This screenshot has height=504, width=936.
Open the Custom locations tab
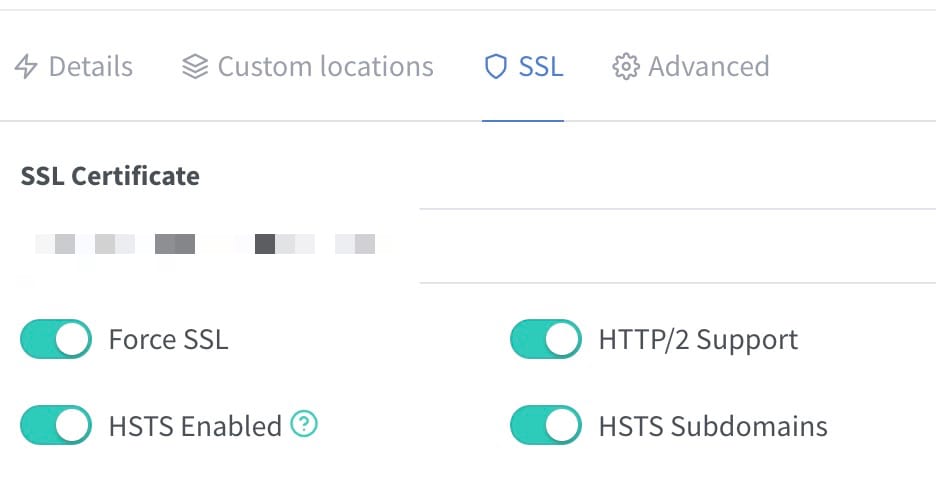point(307,66)
